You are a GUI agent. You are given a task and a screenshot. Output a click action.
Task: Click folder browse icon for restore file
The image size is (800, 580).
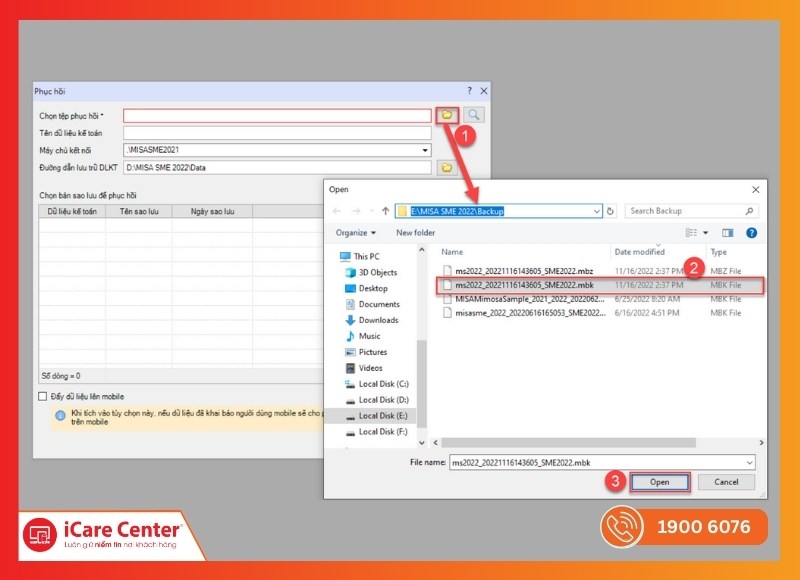(x=447, y=115)
